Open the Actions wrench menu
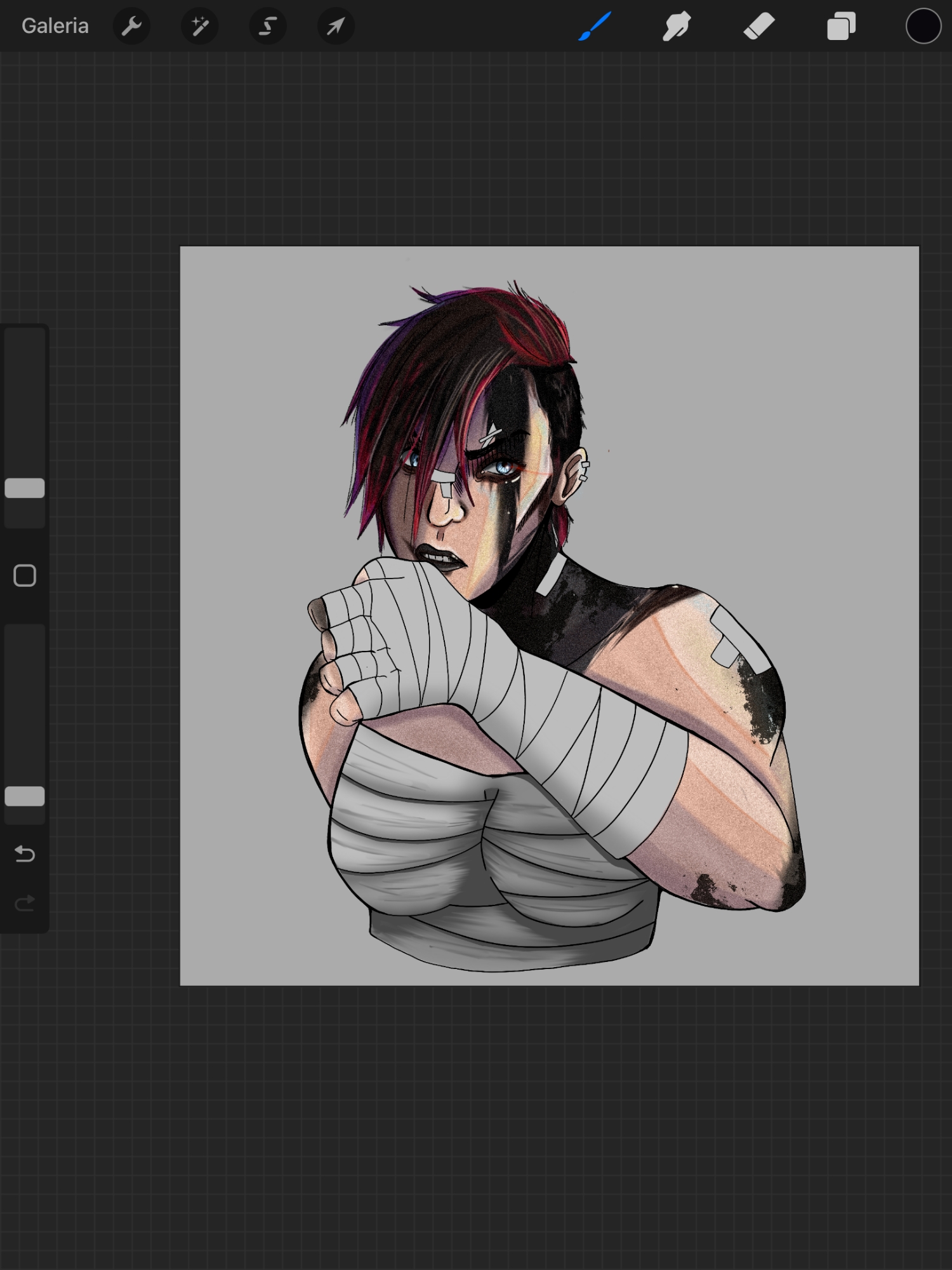952x1270 pixels. tap(131, 26)
